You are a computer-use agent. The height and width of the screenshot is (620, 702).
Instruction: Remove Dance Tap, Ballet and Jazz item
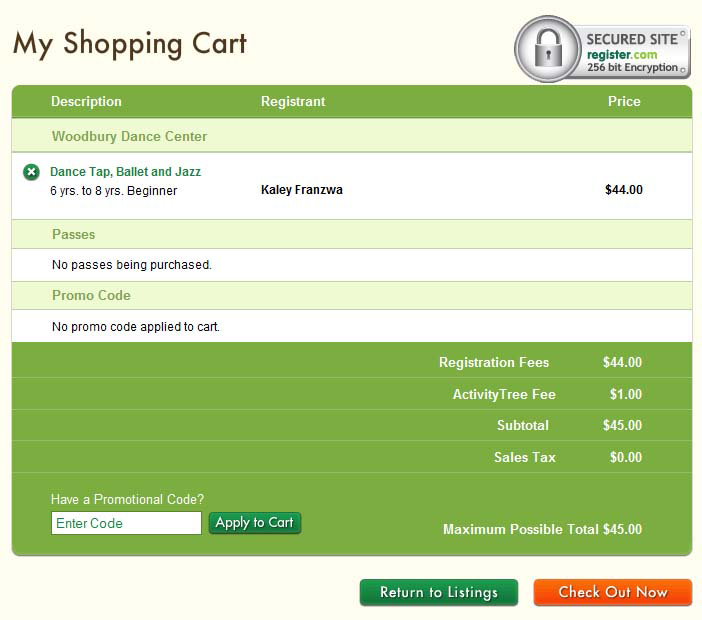[x=31, y=172]
